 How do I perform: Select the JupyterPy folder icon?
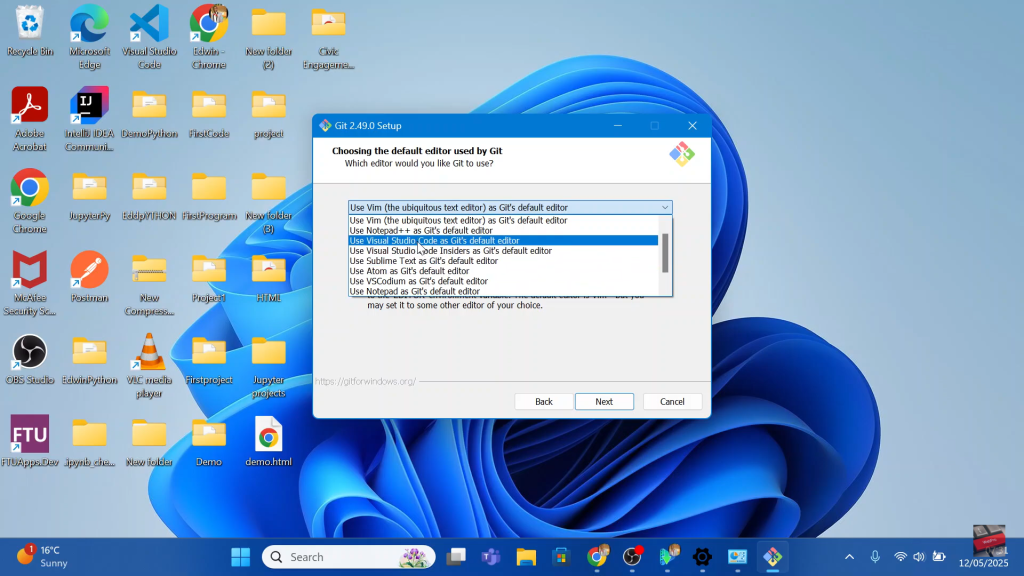pos(89,196)
